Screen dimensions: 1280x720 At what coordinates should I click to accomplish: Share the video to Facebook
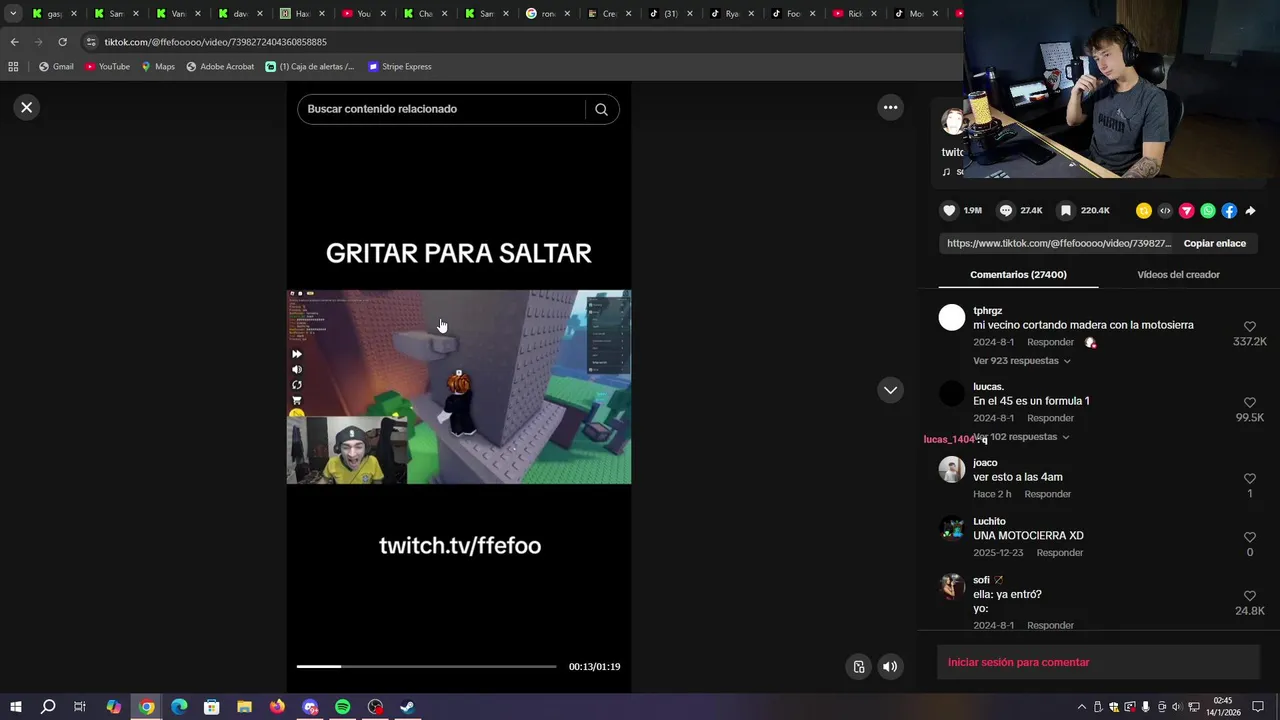click(1229, 210)
